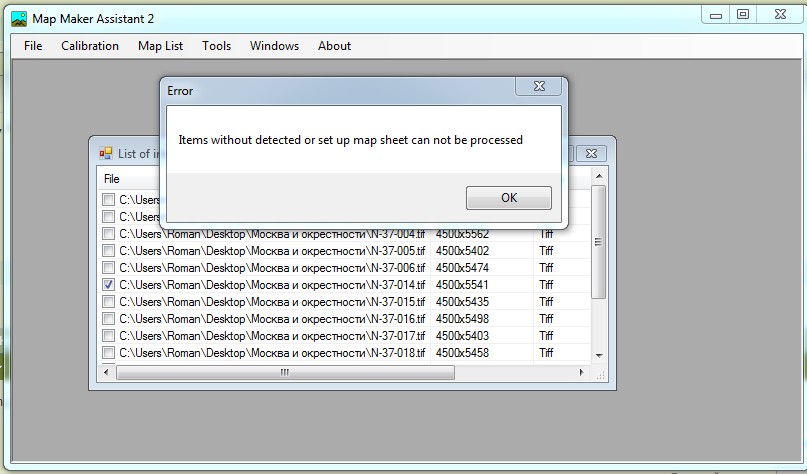This screenshot has height=474, width=807.
Task: Close the List of images window
Action: pyautogui.click(x=592, y=153)
